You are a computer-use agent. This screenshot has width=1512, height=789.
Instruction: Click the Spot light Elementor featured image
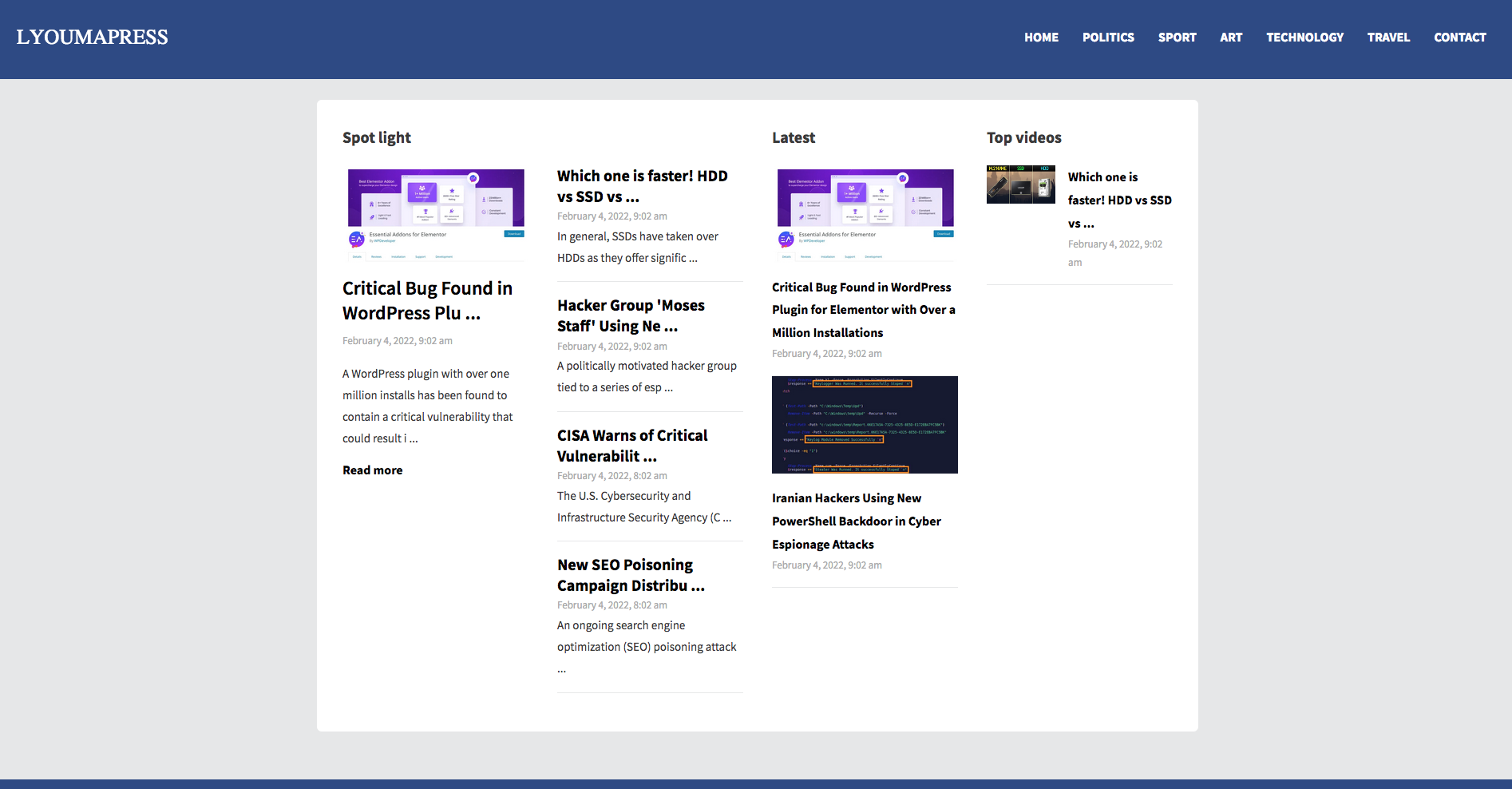point(436,215)
